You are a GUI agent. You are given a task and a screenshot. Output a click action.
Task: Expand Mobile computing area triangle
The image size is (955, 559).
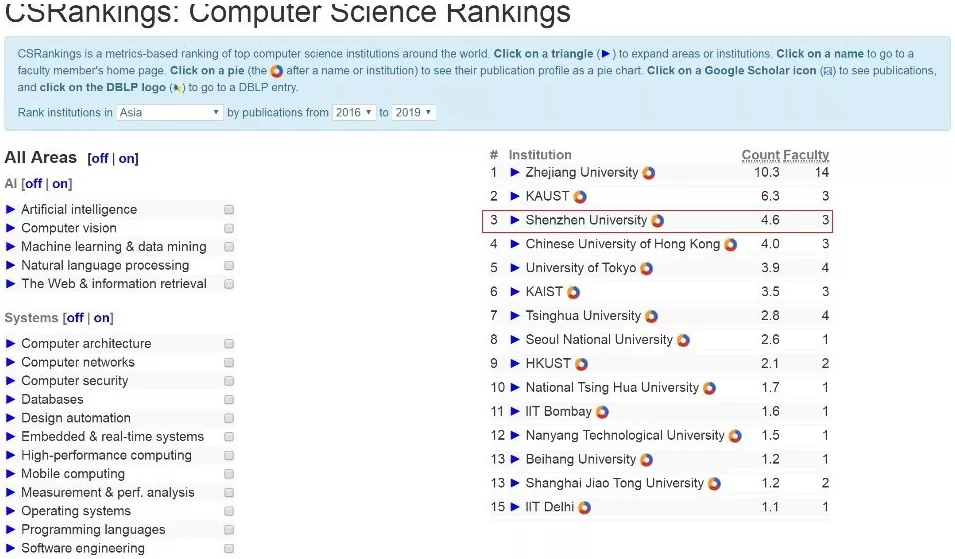point(10,474)
